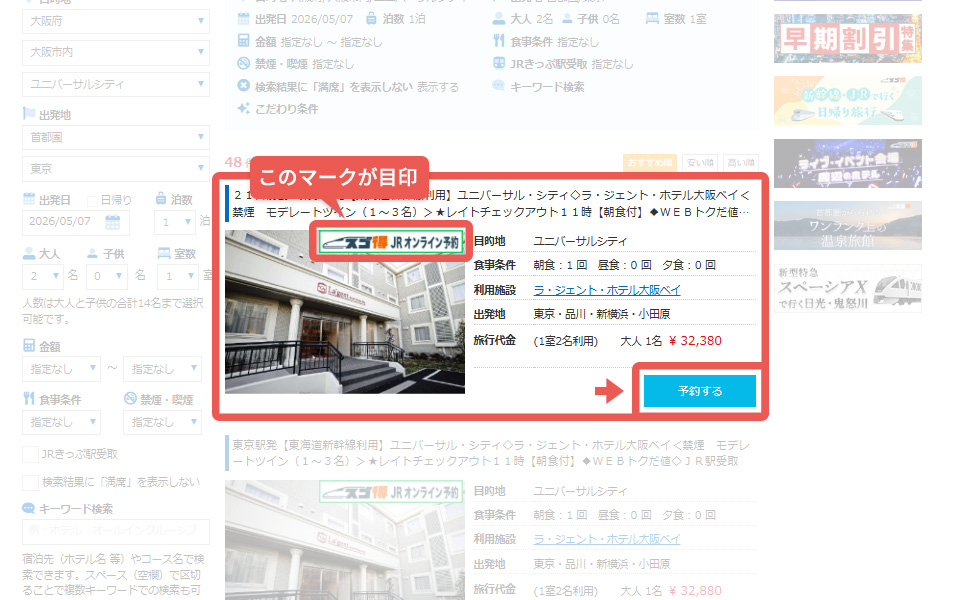Click the calculator icon beside 金額 sidebar label
Image resolution: width=958 pixels, height=600 pixels.
[29, 345]
